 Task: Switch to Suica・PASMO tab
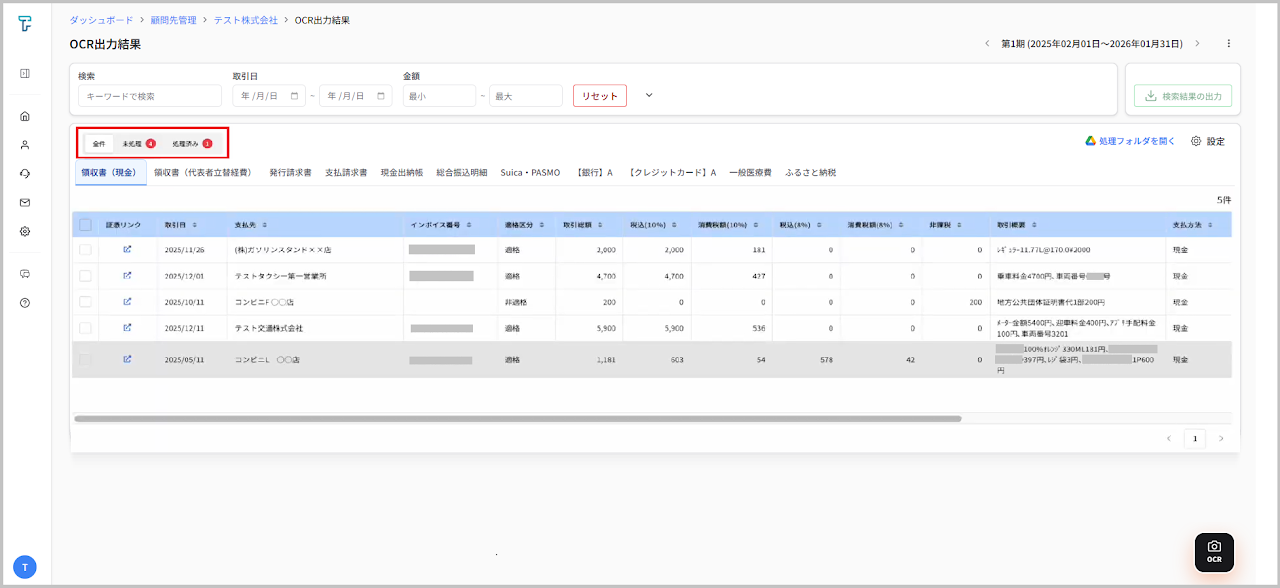tap(530, 173)
